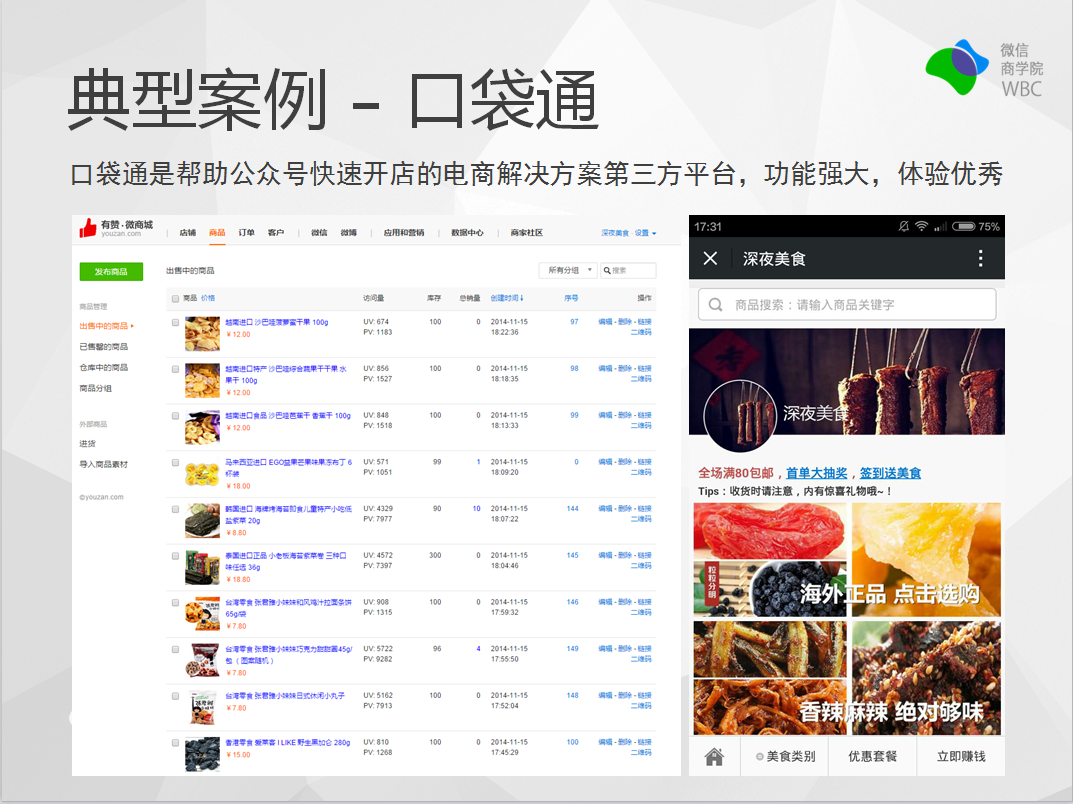Click the green 发布商品 button
This screenshot has width=1073, height=804.
[111, 272]
